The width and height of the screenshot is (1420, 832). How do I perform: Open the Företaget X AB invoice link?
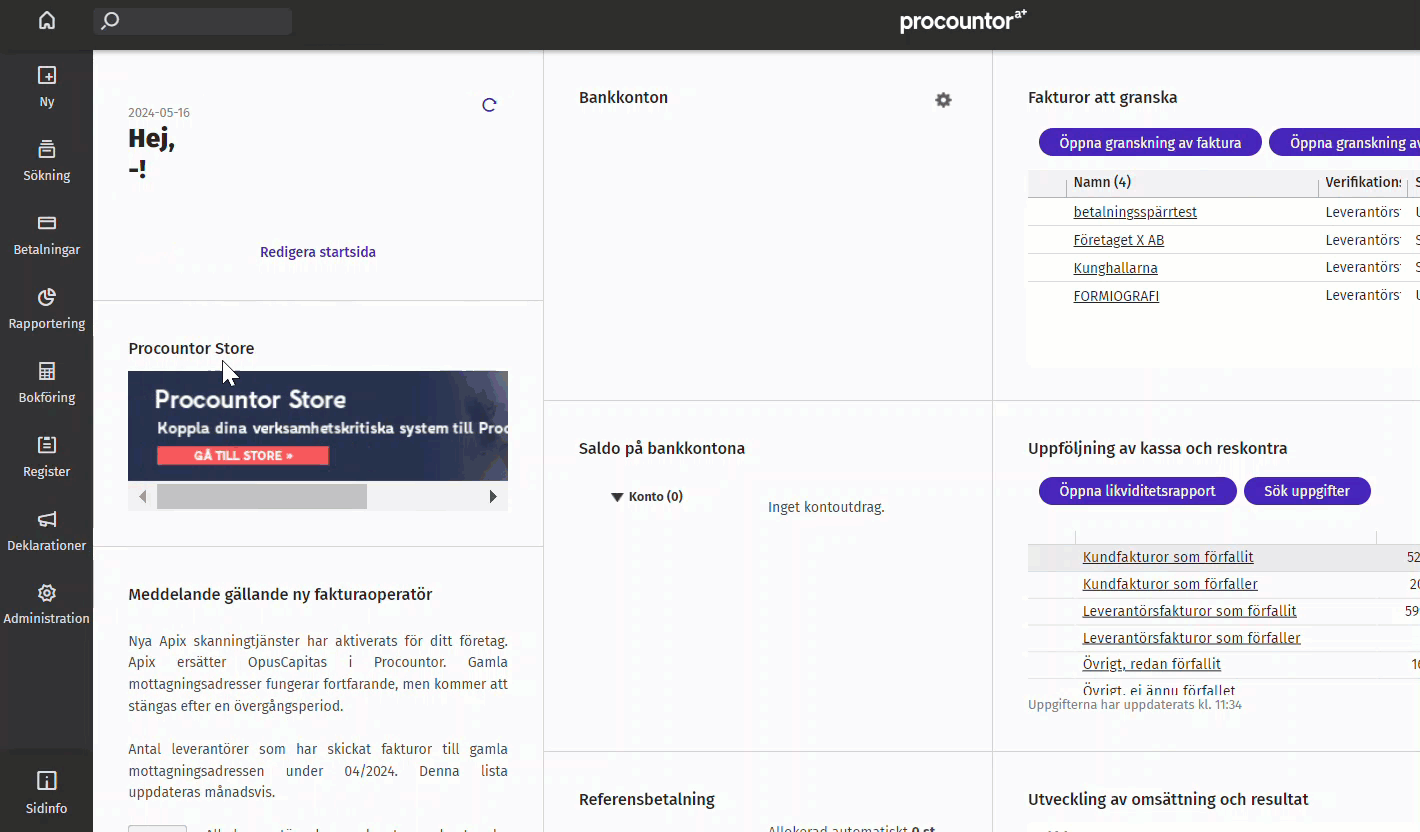[1119, 240]
